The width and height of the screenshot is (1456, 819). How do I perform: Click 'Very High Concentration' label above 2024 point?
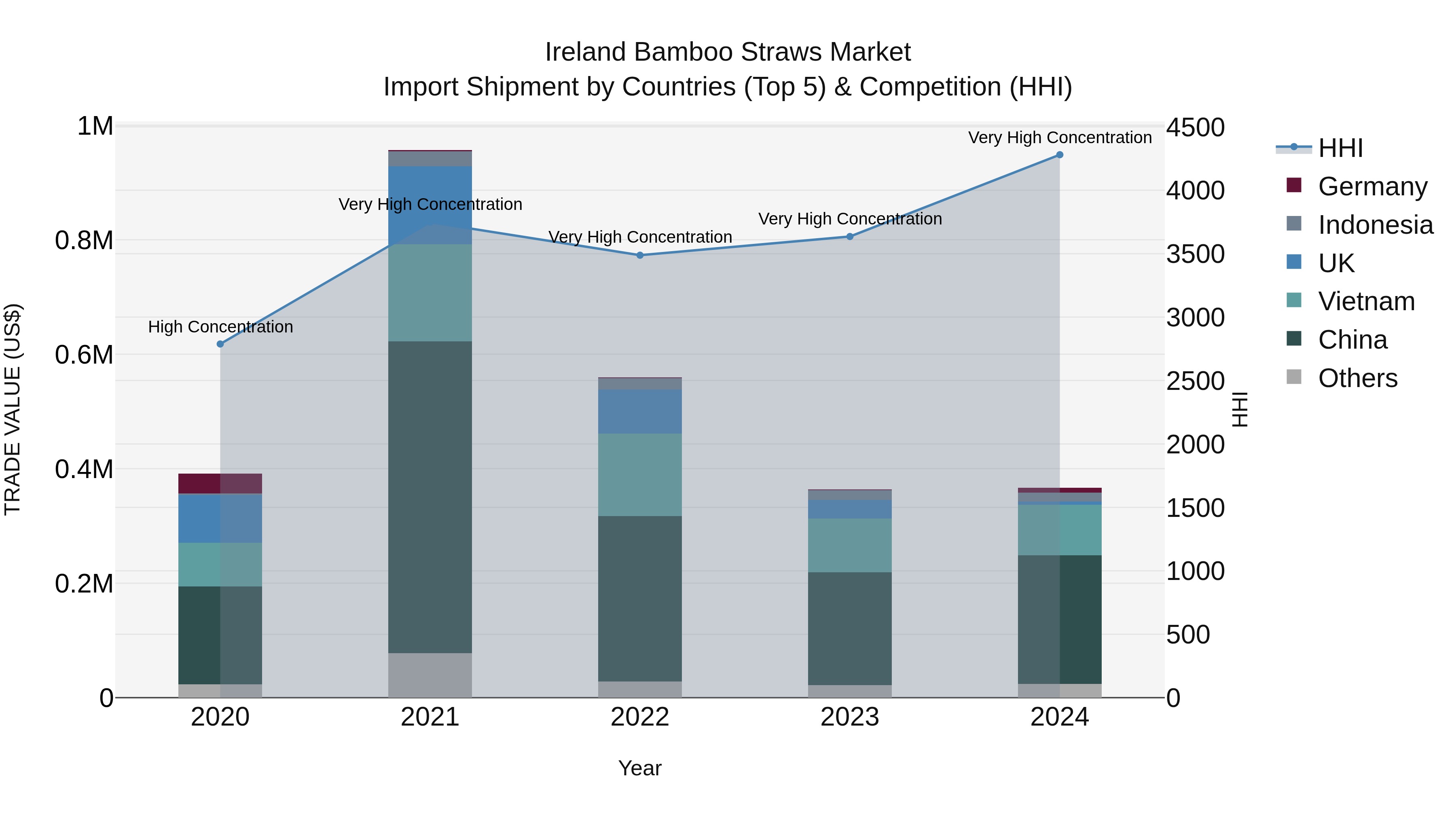point(1060,138)
